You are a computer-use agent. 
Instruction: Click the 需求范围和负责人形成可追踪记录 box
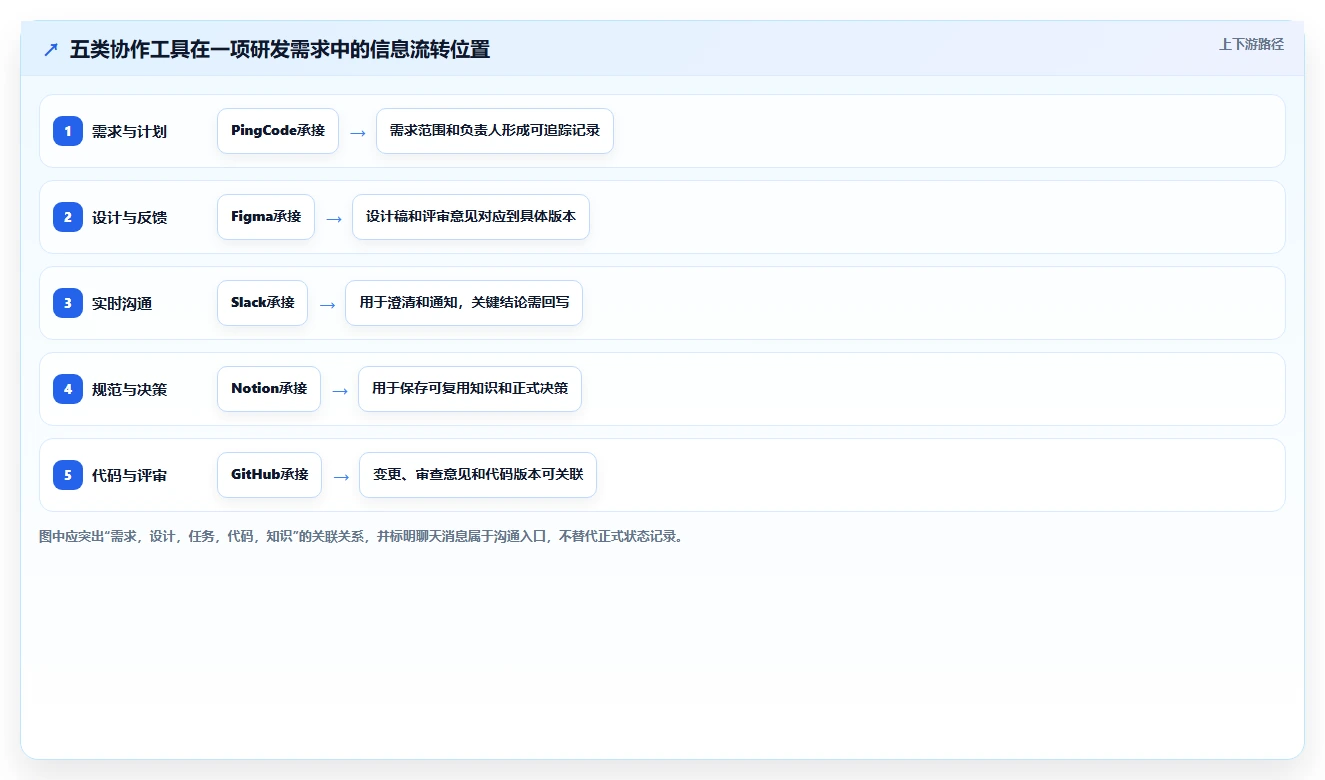[x=495, y=131]
